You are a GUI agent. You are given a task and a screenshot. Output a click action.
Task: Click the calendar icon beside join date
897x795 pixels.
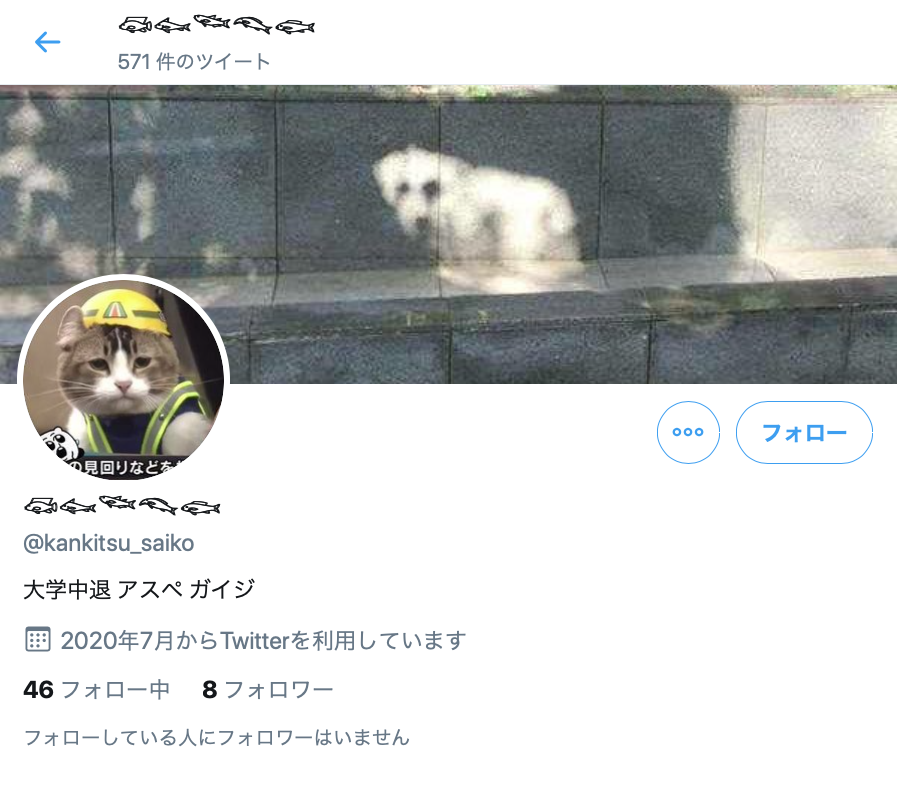(x=38, y=639)
